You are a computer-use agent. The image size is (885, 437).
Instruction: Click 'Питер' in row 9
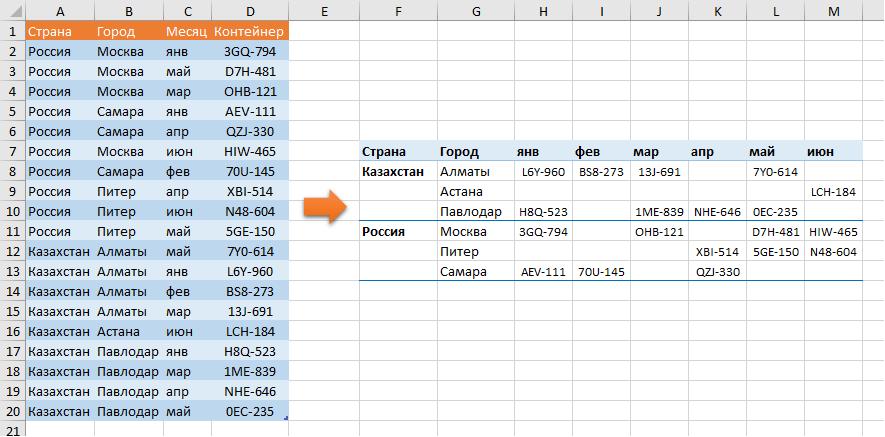click(116, 191)
